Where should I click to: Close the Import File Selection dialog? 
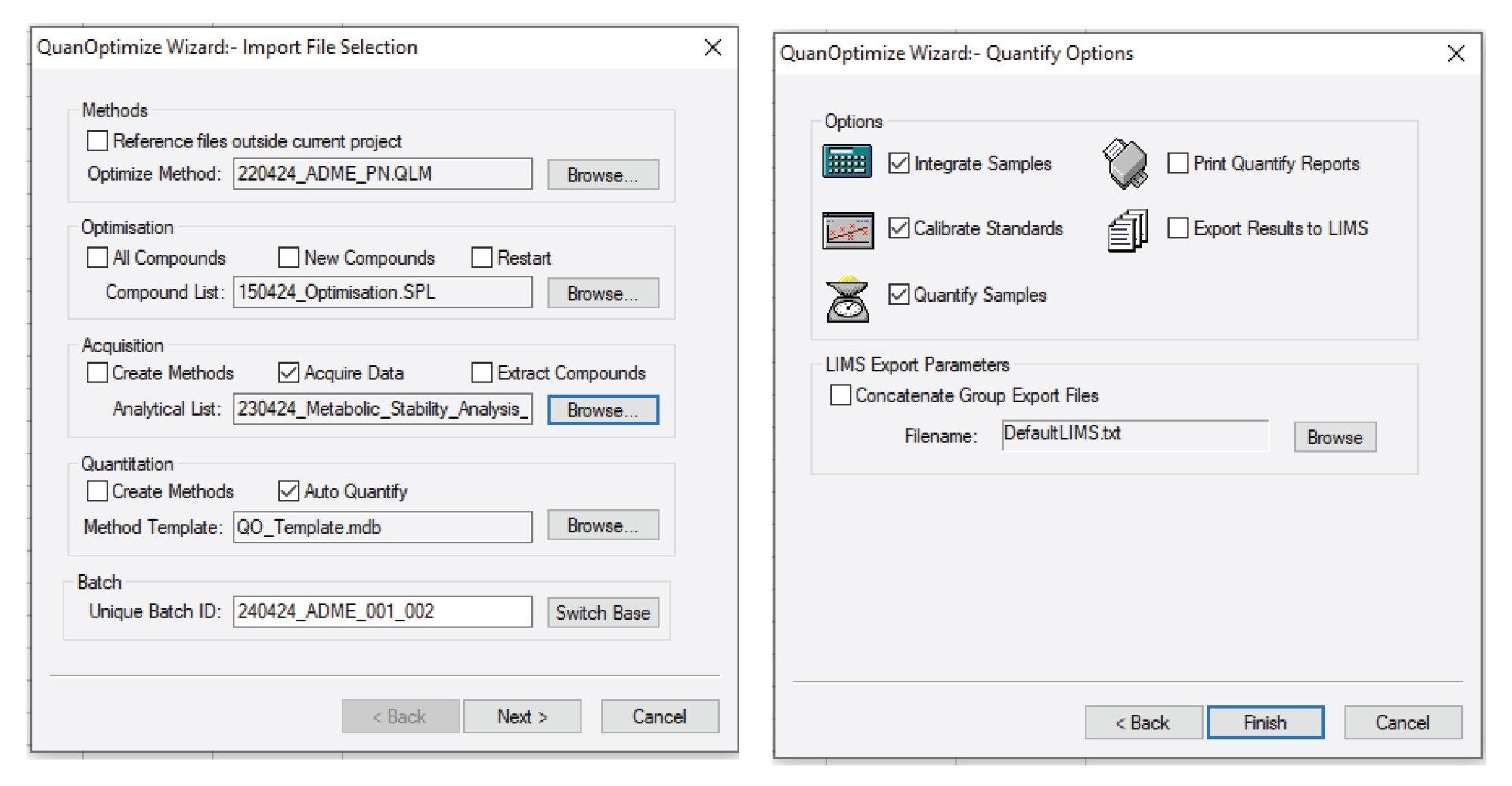point(712,47)
